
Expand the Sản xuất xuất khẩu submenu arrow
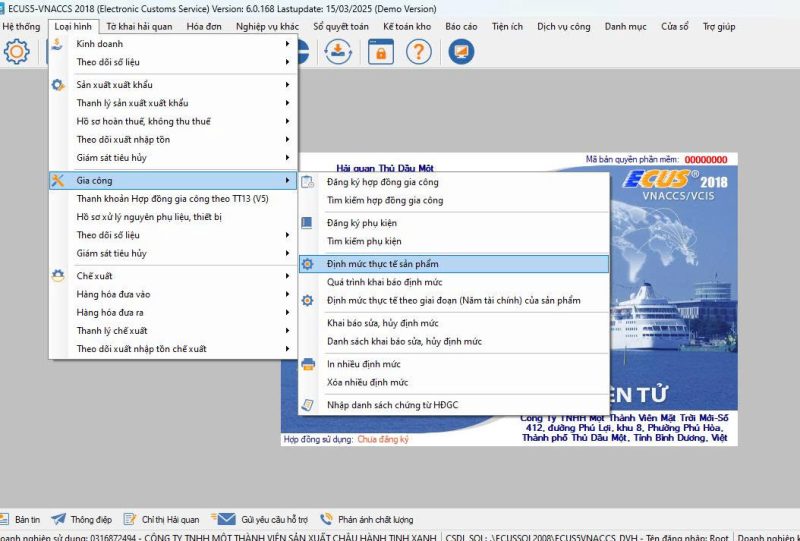tap(287, 85)
